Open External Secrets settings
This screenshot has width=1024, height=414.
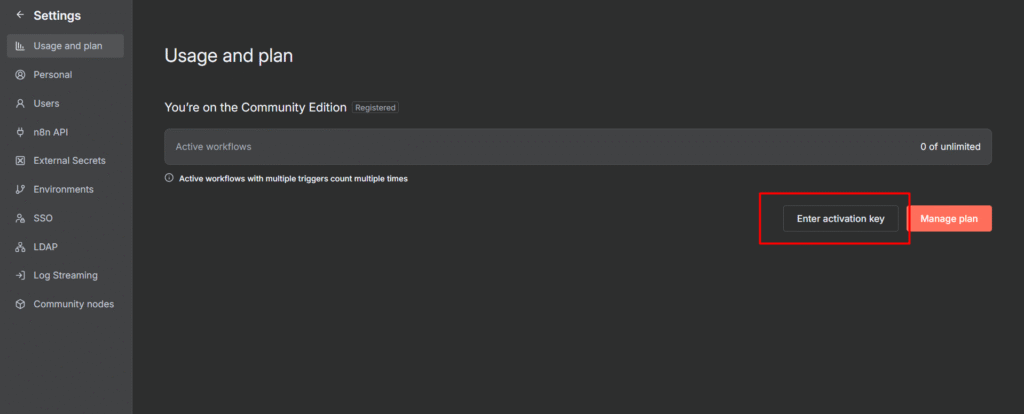click(x=69, y=161)
